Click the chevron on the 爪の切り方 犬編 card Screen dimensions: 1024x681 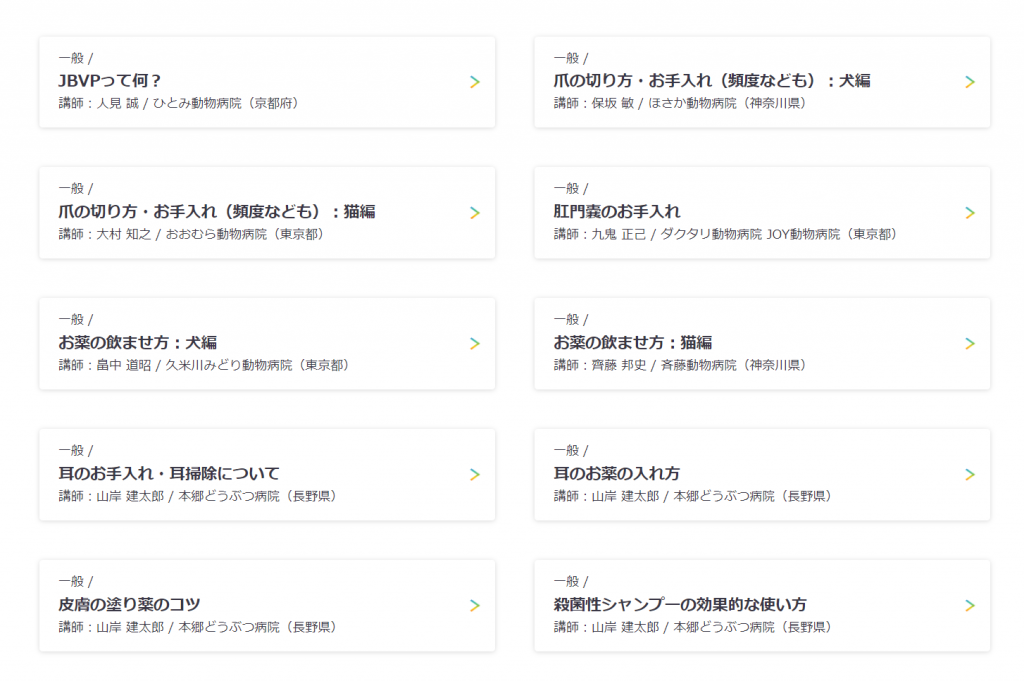(x=970, y=82)
